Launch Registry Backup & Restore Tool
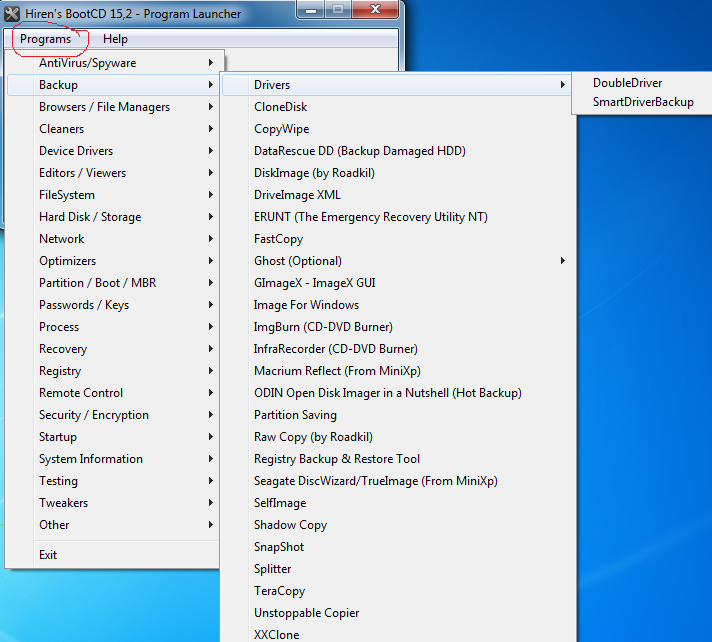The width and height of the screenshot is (712, 642). pyautogui.click(x=397, y=459)
